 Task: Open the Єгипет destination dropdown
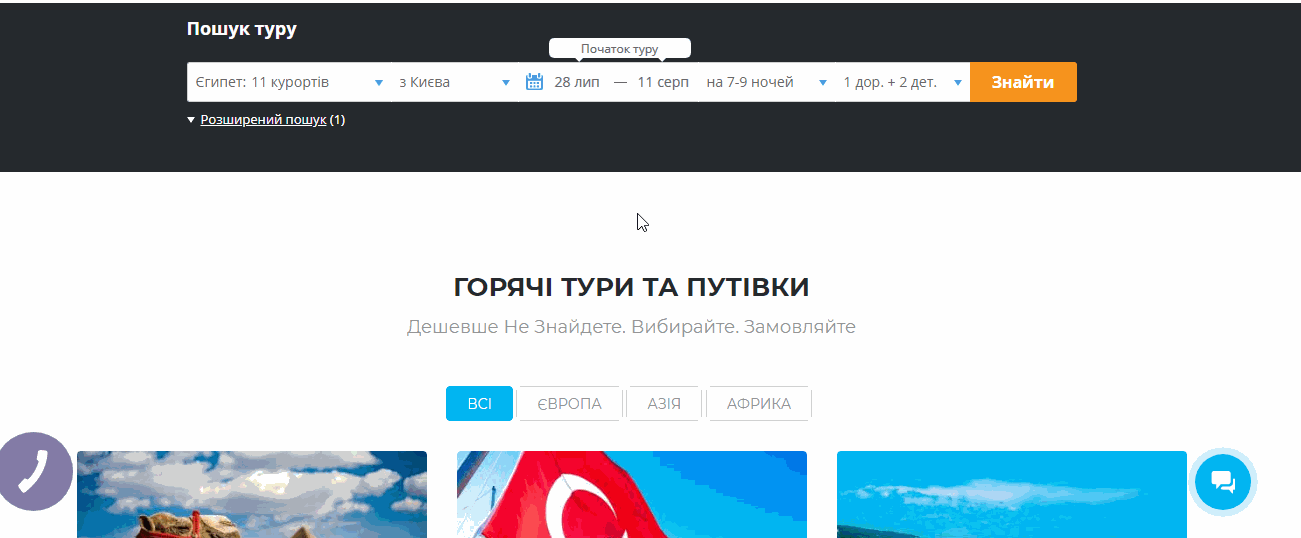289,82
